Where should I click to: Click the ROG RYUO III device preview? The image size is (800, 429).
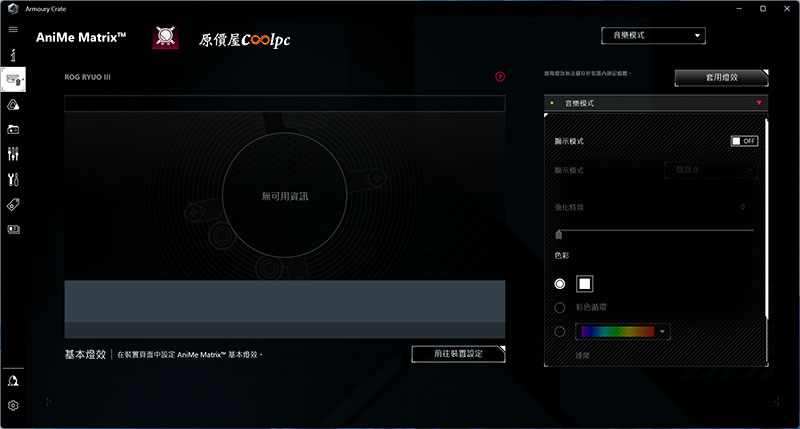click(285, 196)
